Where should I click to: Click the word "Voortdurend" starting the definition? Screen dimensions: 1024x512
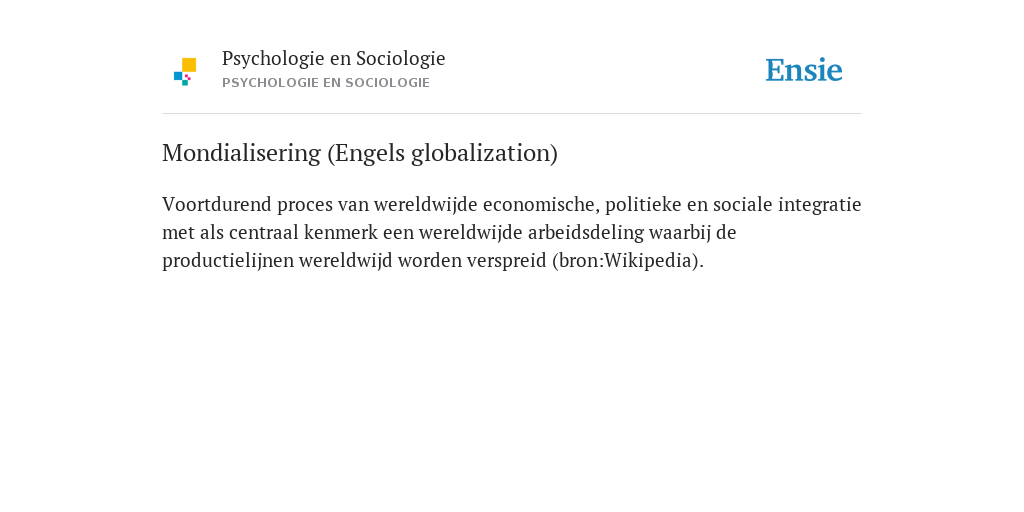point(216,204)
